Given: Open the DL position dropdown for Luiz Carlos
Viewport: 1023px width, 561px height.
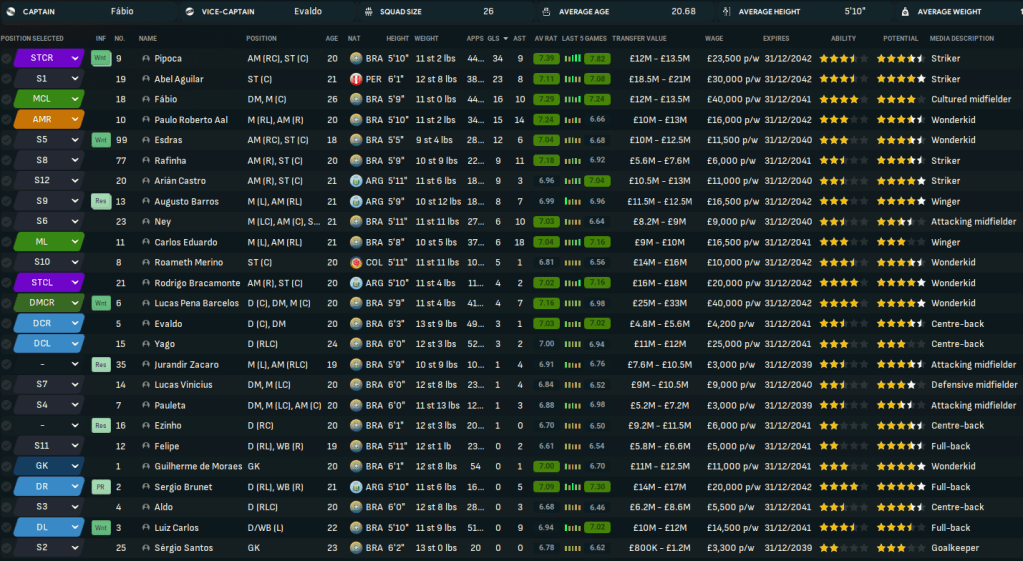Looking at the screenshot, I should (x=74, y=527).
